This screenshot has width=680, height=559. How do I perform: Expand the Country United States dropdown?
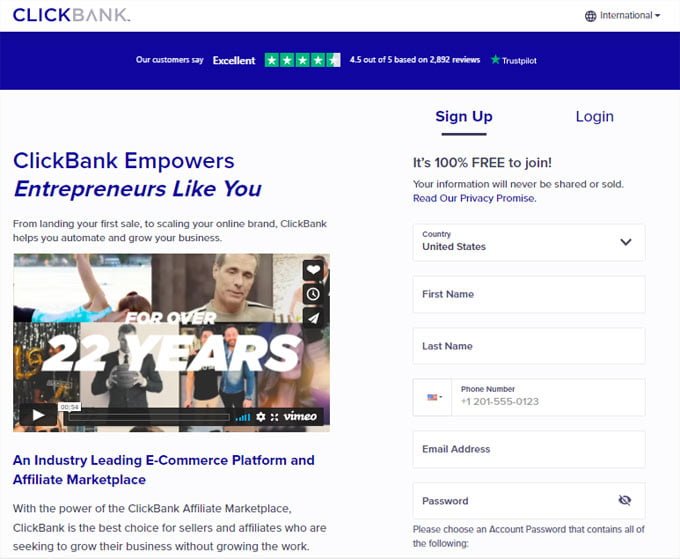pos(529,242)
